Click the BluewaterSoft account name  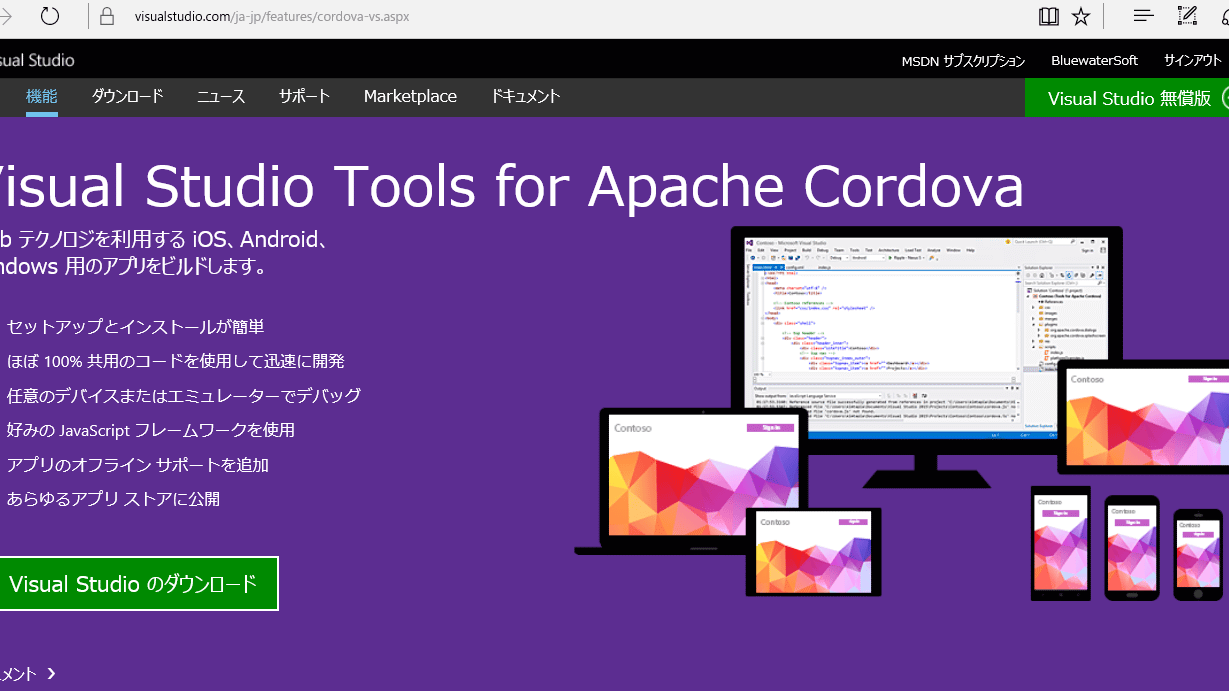1094,61
